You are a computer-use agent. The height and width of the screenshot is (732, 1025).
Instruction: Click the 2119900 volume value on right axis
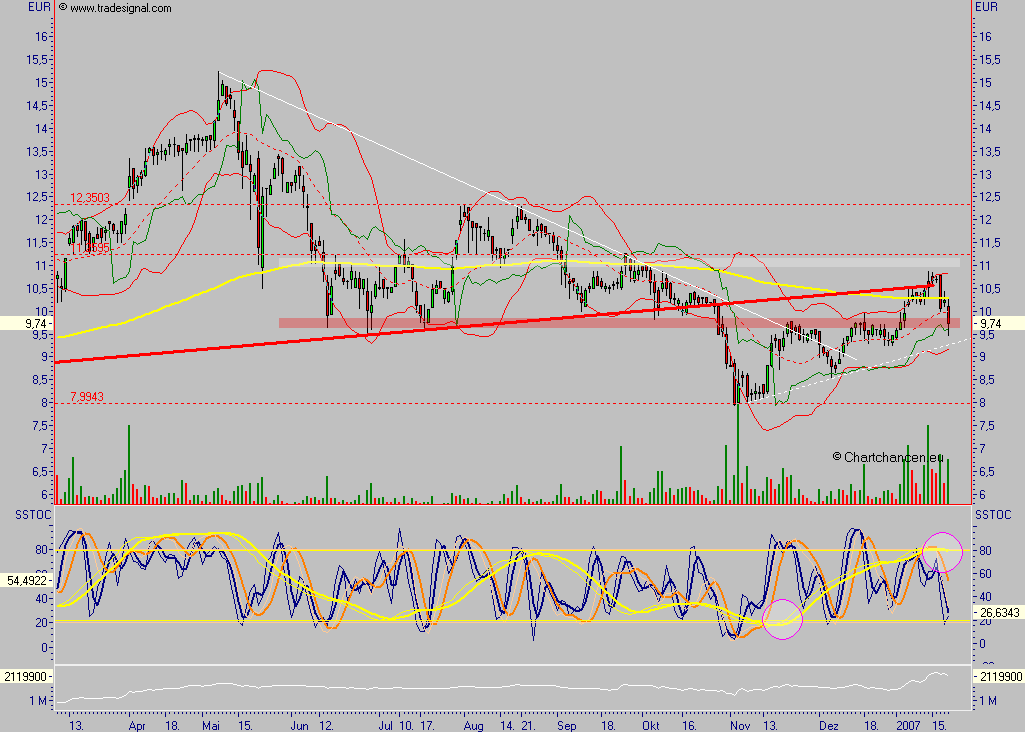click(x=998, y=677)
